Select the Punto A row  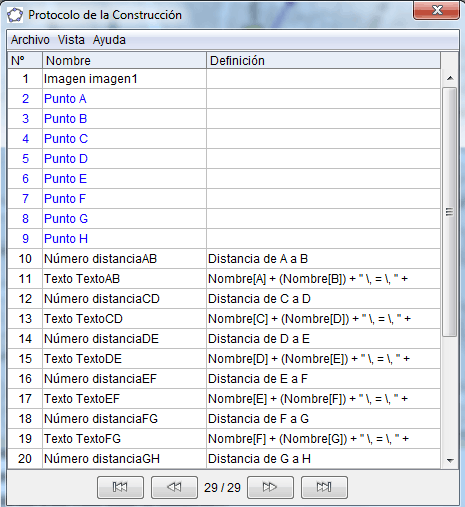[224, 99]
